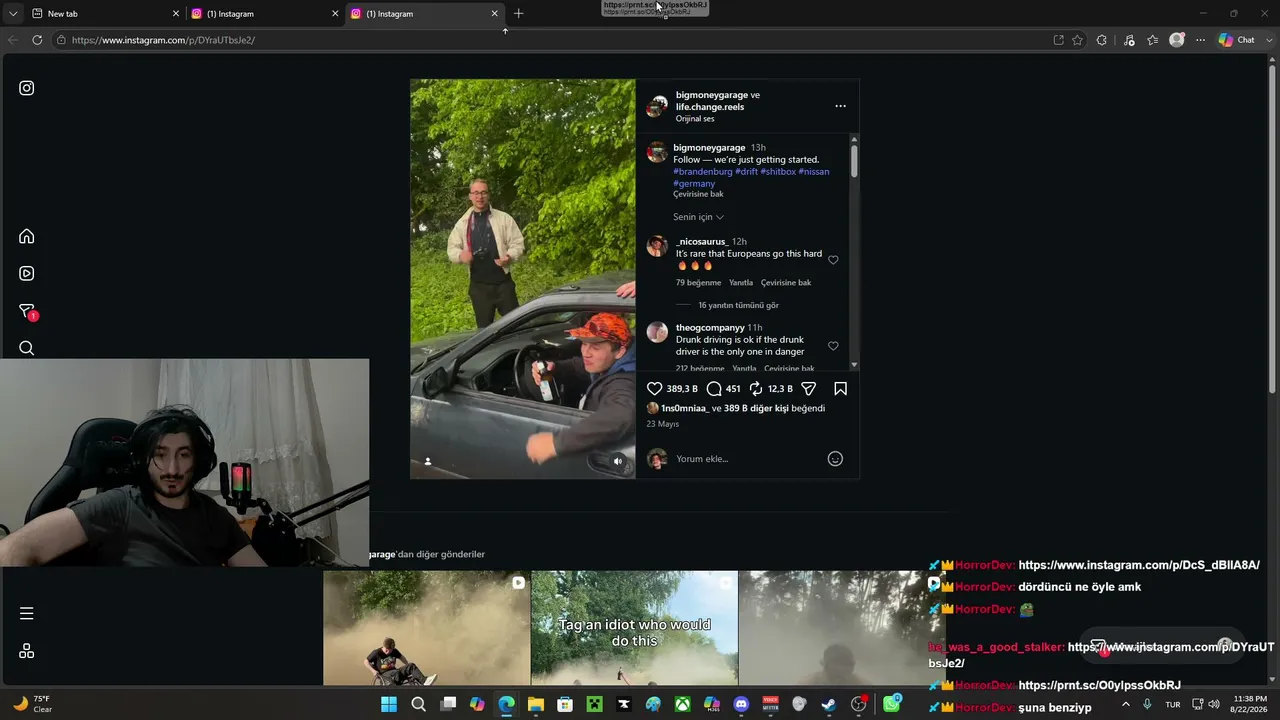1280x720 pixels.
Task: Open WhatsApp from the taskbar
Action: [891, 704]
